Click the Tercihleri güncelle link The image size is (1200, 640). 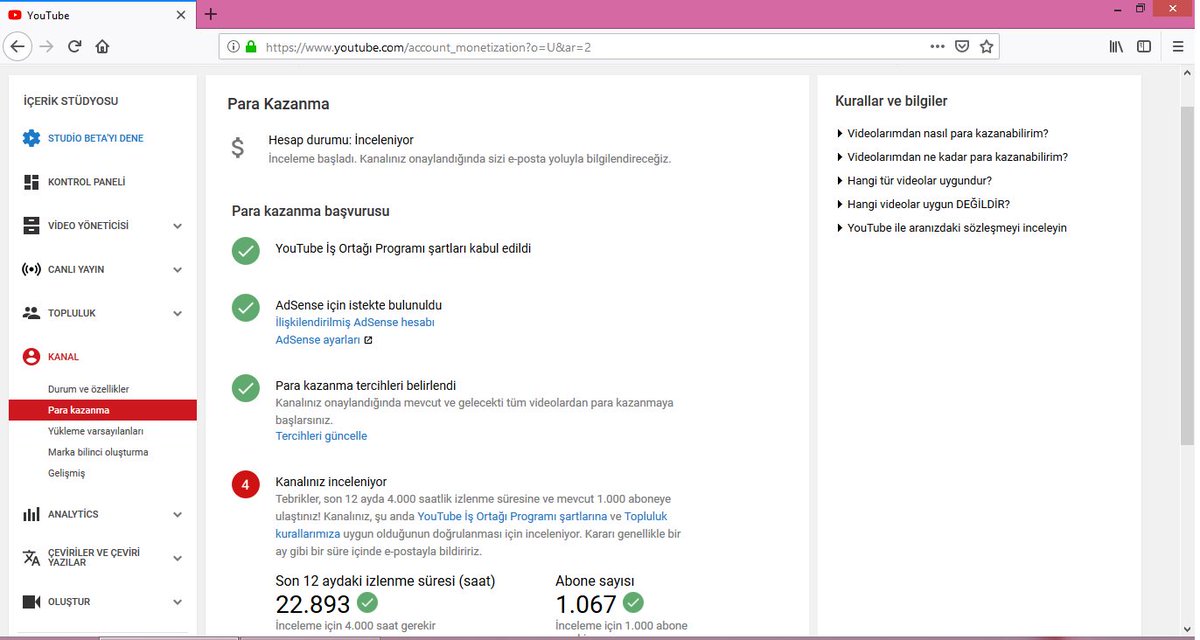(321, 436)
